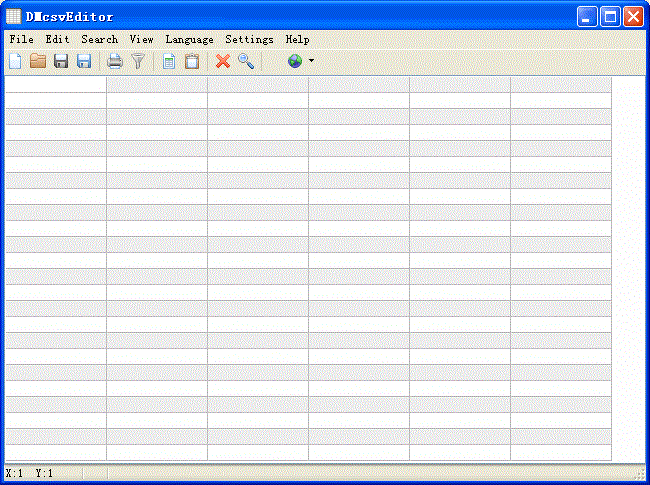Close the DMcsvEditor window
This screenshot has width=650, height=485.
click(x=633, y=17)
